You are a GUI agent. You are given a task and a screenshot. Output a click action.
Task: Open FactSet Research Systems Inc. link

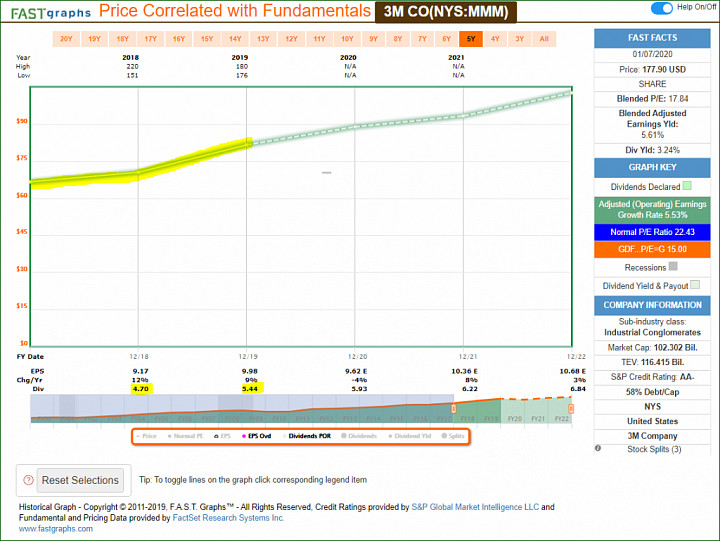pos(228,518)
